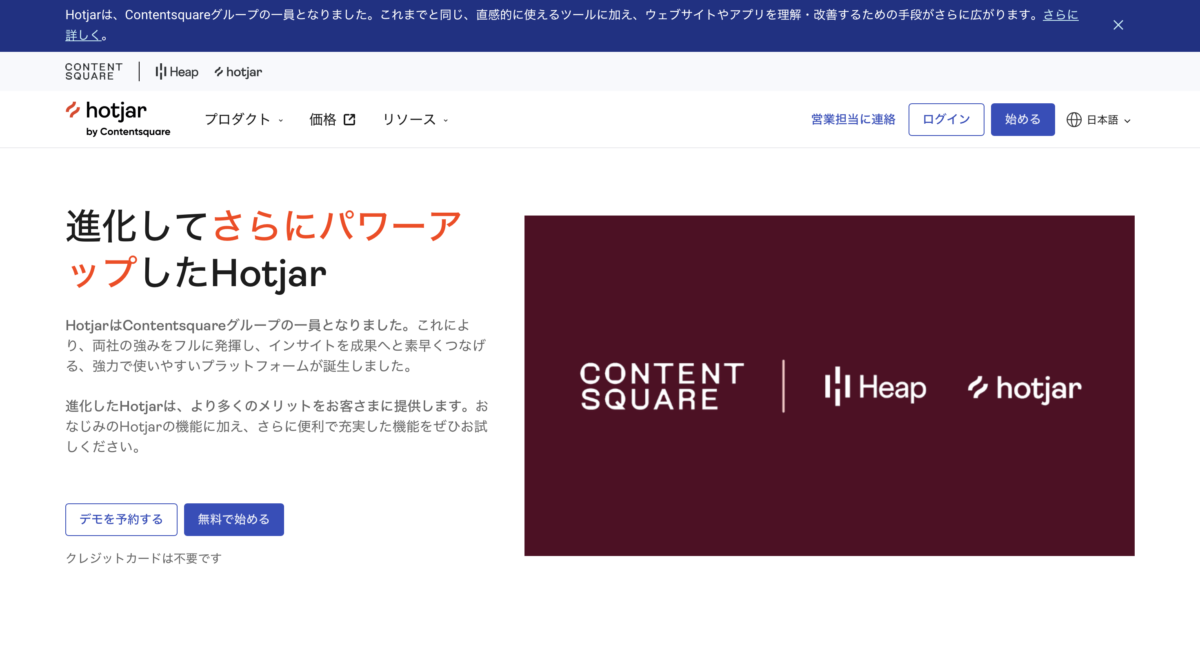
Task: Click the クレジットカードは不要です text
Action: pos(143,558)
